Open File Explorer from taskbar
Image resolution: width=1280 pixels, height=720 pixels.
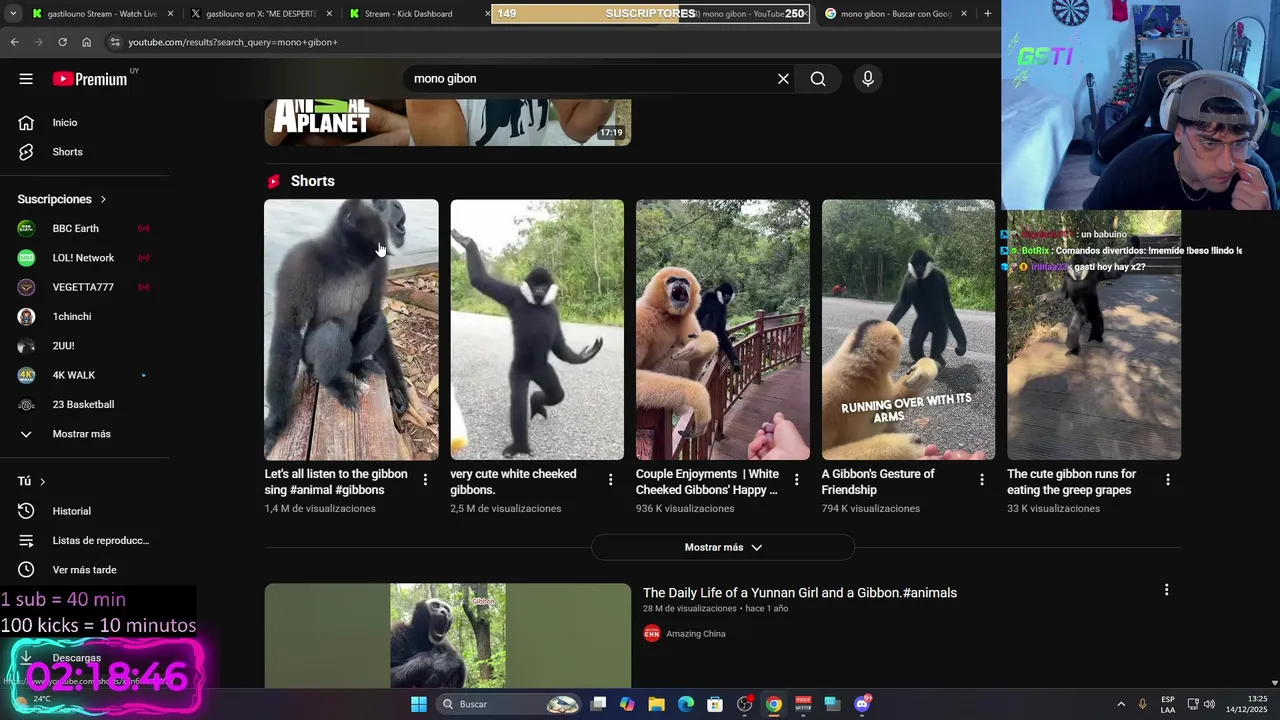(656, 704)
